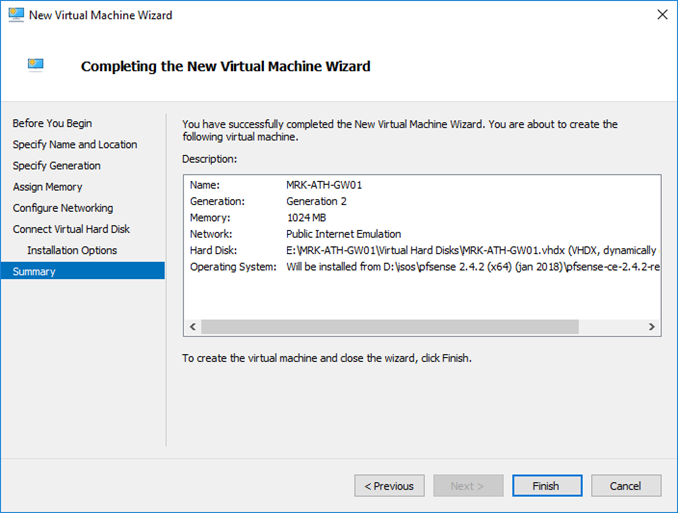Click the wizard title bar icon

coord(16,14)
